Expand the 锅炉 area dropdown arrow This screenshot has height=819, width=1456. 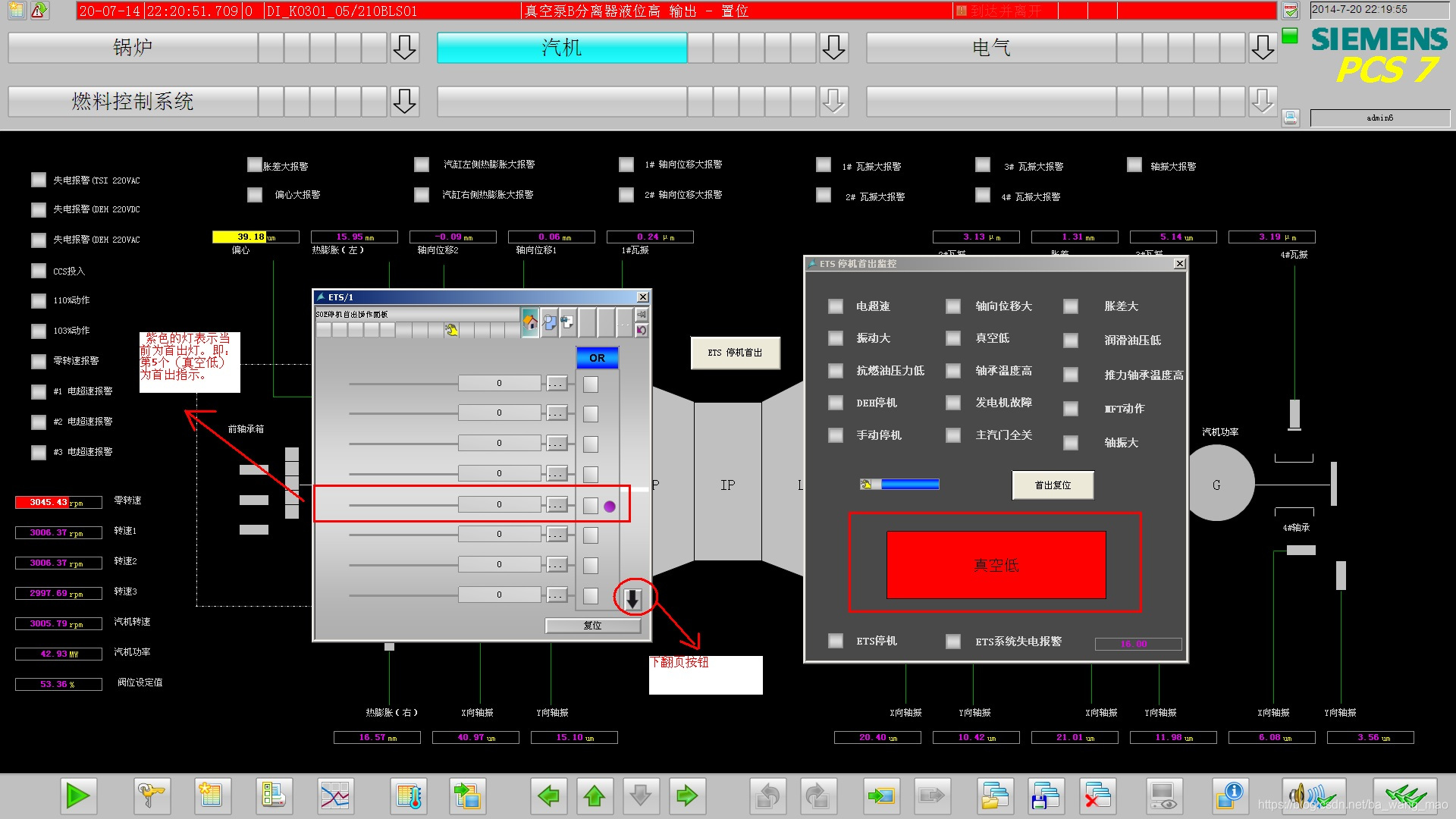click(404, 48)
